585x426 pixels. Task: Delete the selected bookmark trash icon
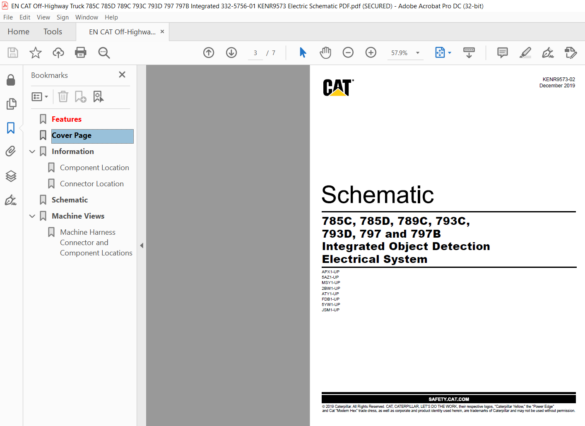pos(63,97)
